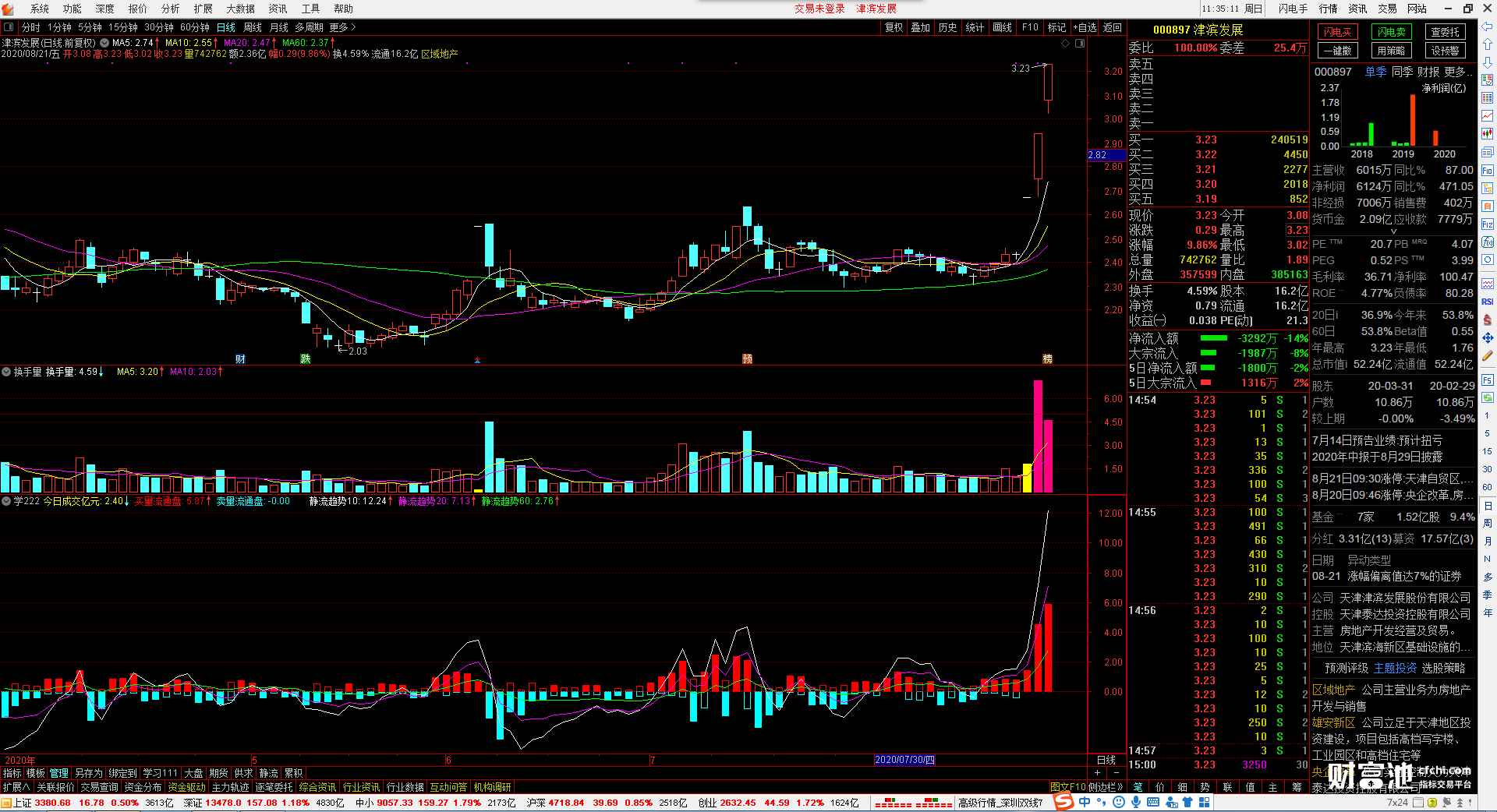
Task: Expand the chevron below 货币金 row
Action: 1394,231
